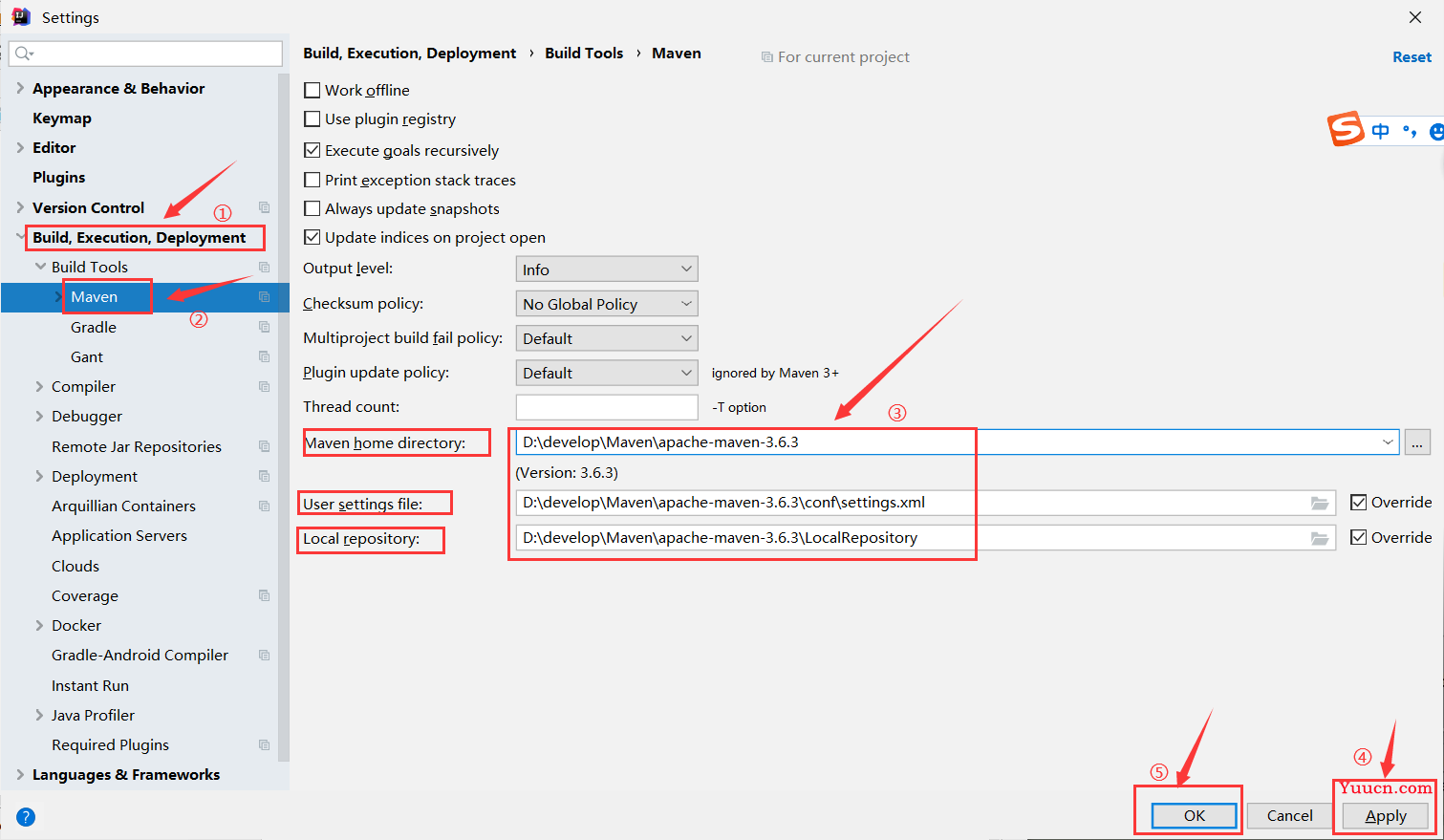1444x840 pixels.
Task: Click Build Tools in breadcrumb
Action: (584, 54)
